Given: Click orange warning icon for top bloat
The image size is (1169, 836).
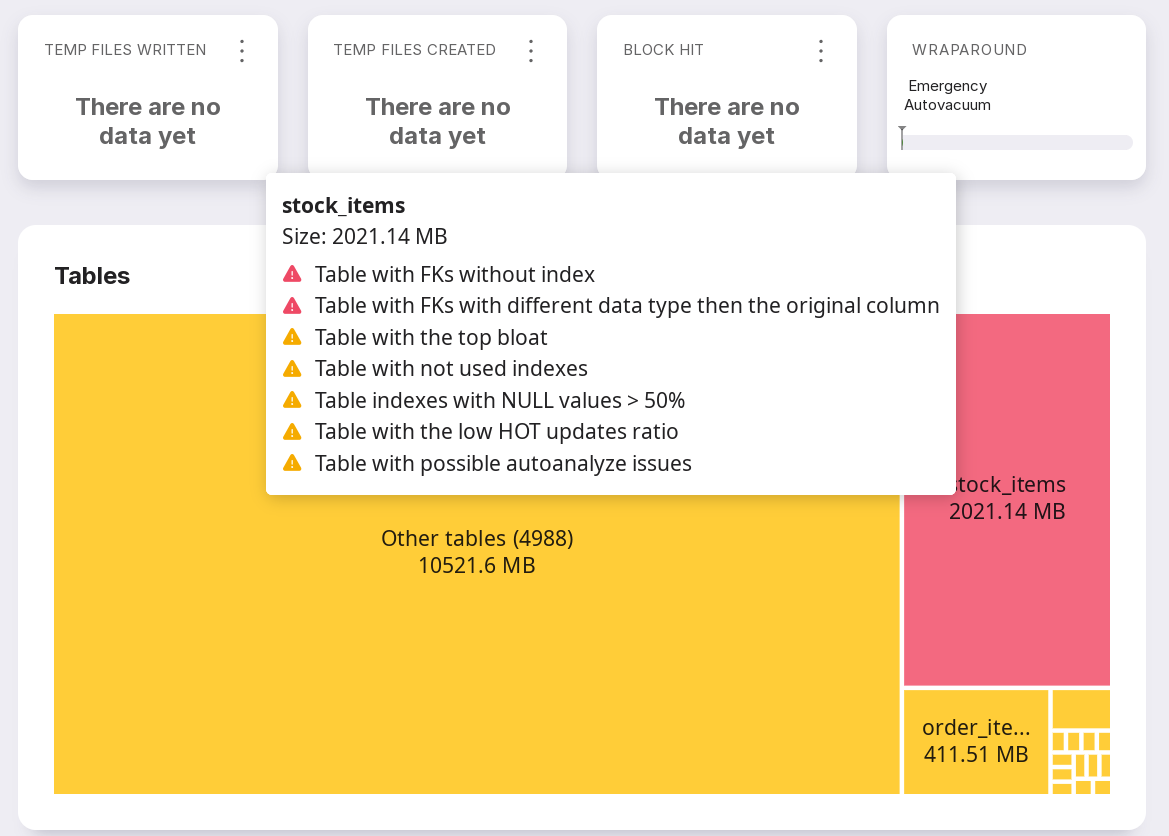Looking at the screenshot, I should (292, 337).
